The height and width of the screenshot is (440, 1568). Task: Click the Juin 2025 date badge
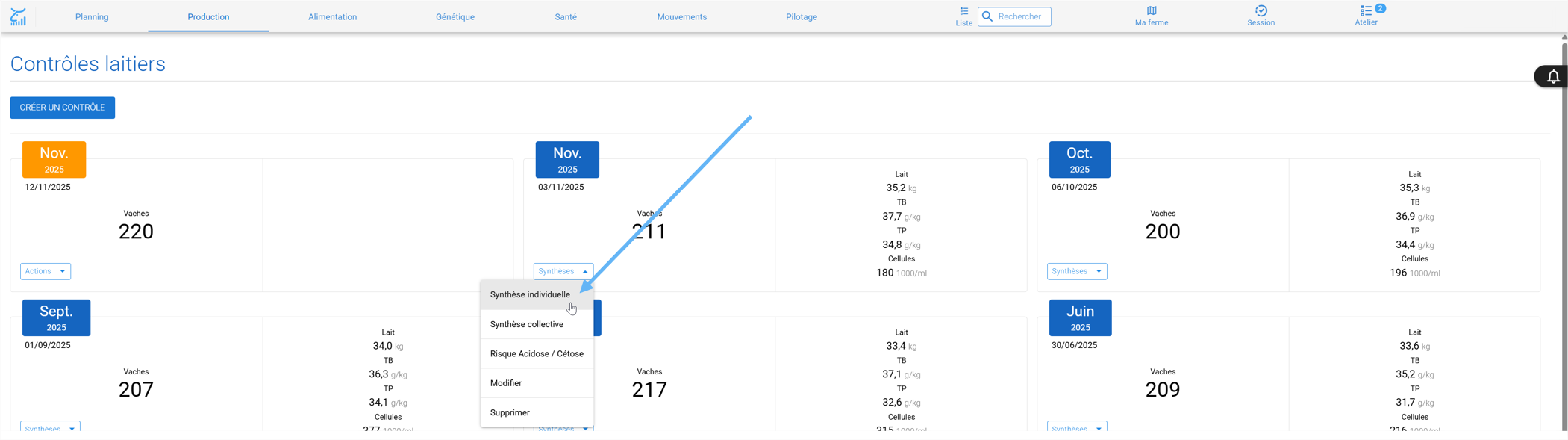coord(1081,318)
